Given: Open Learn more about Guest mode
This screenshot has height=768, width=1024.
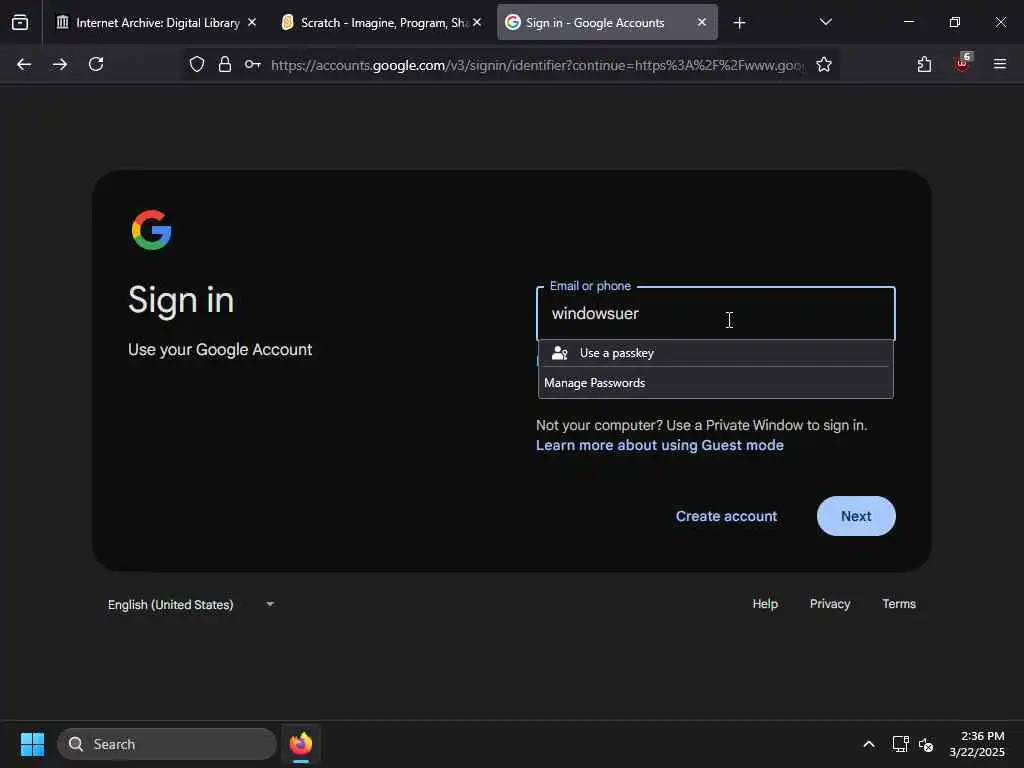Looking at the screenshot, I should tap(660, 445).
